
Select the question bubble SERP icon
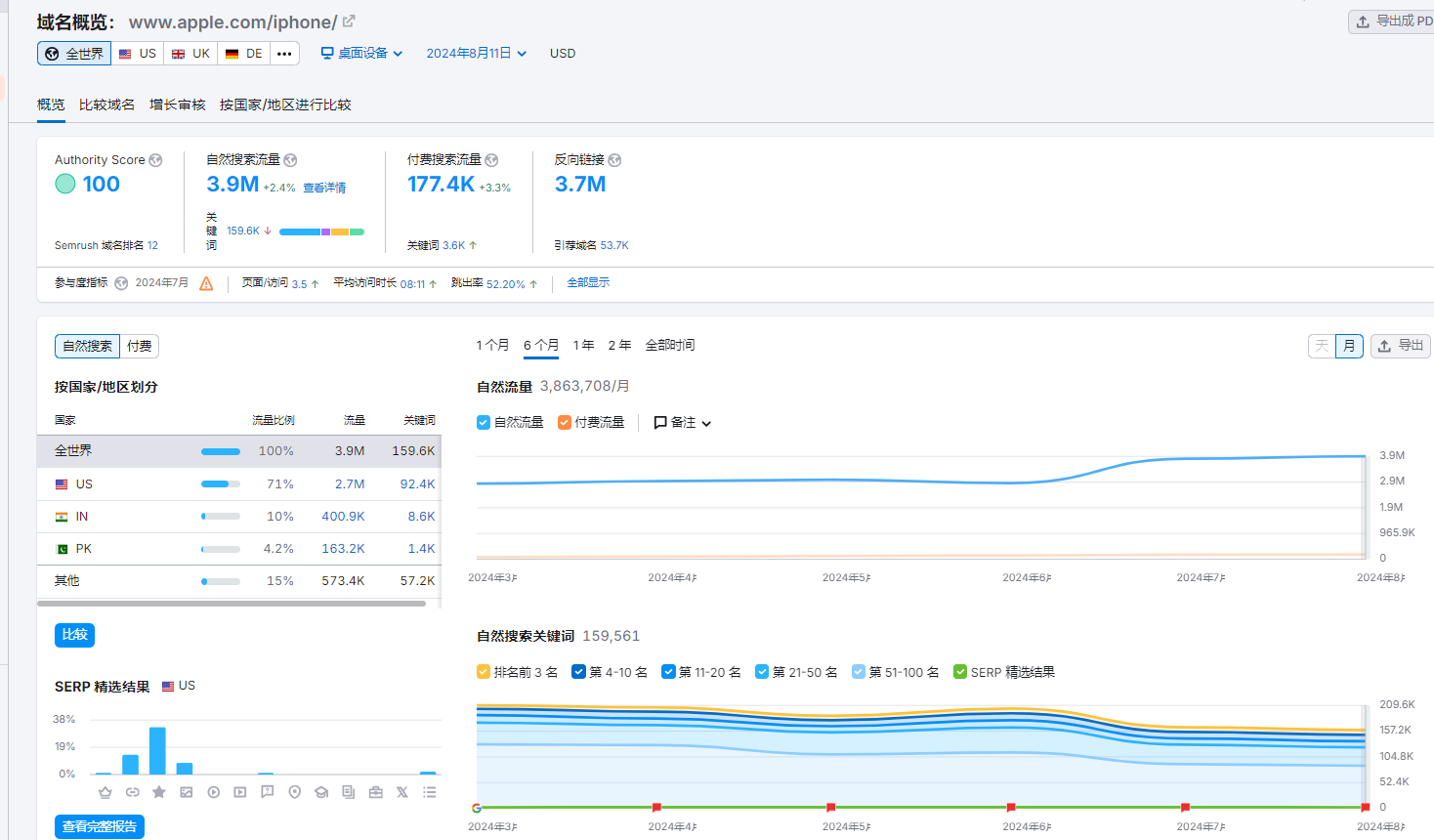click(268, 792)
